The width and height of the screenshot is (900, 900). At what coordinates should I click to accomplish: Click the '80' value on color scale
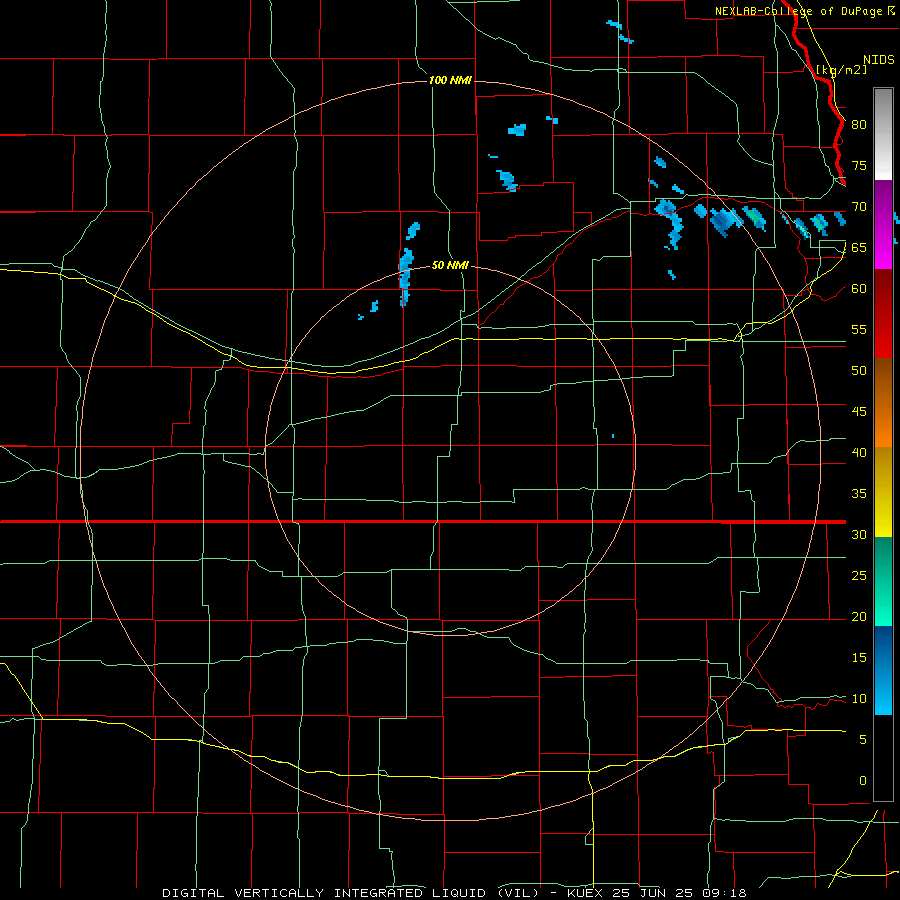tap(859, 125)
